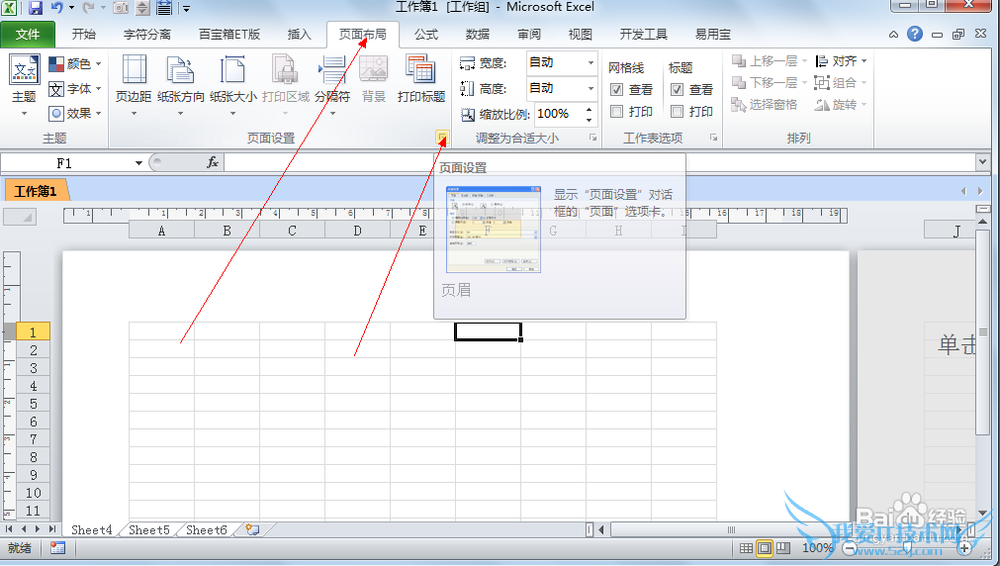The width and height of the screenshot is (1000, 566).
Task: Click the Send Backward (下移一层) icon
Action: pos(739,83)
